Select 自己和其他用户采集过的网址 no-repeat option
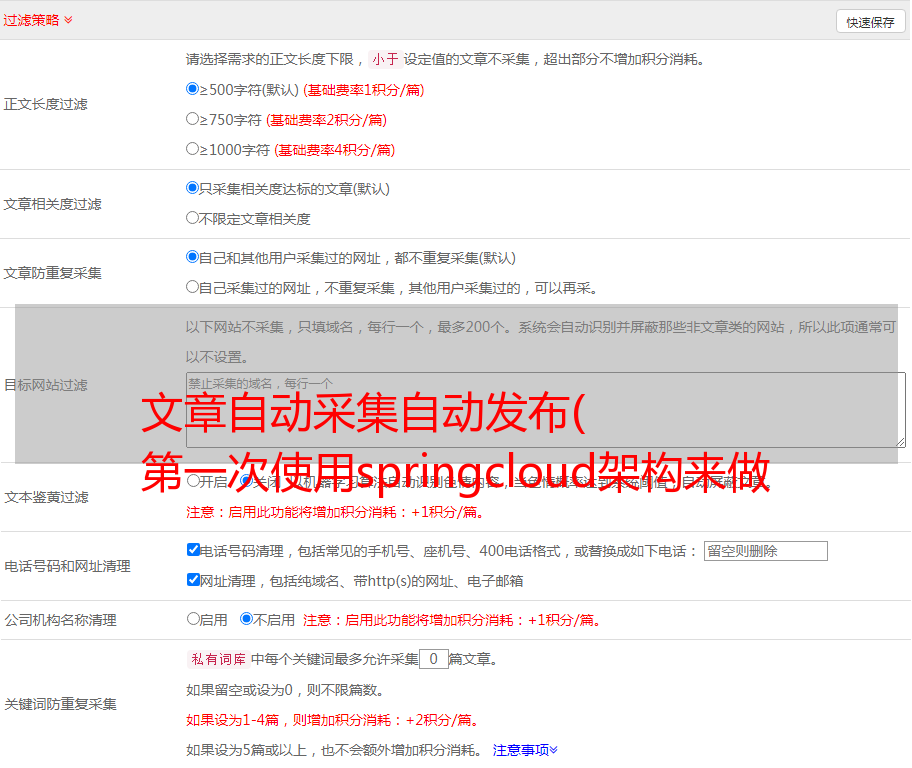Screen dimensions: 912x768 192,257
